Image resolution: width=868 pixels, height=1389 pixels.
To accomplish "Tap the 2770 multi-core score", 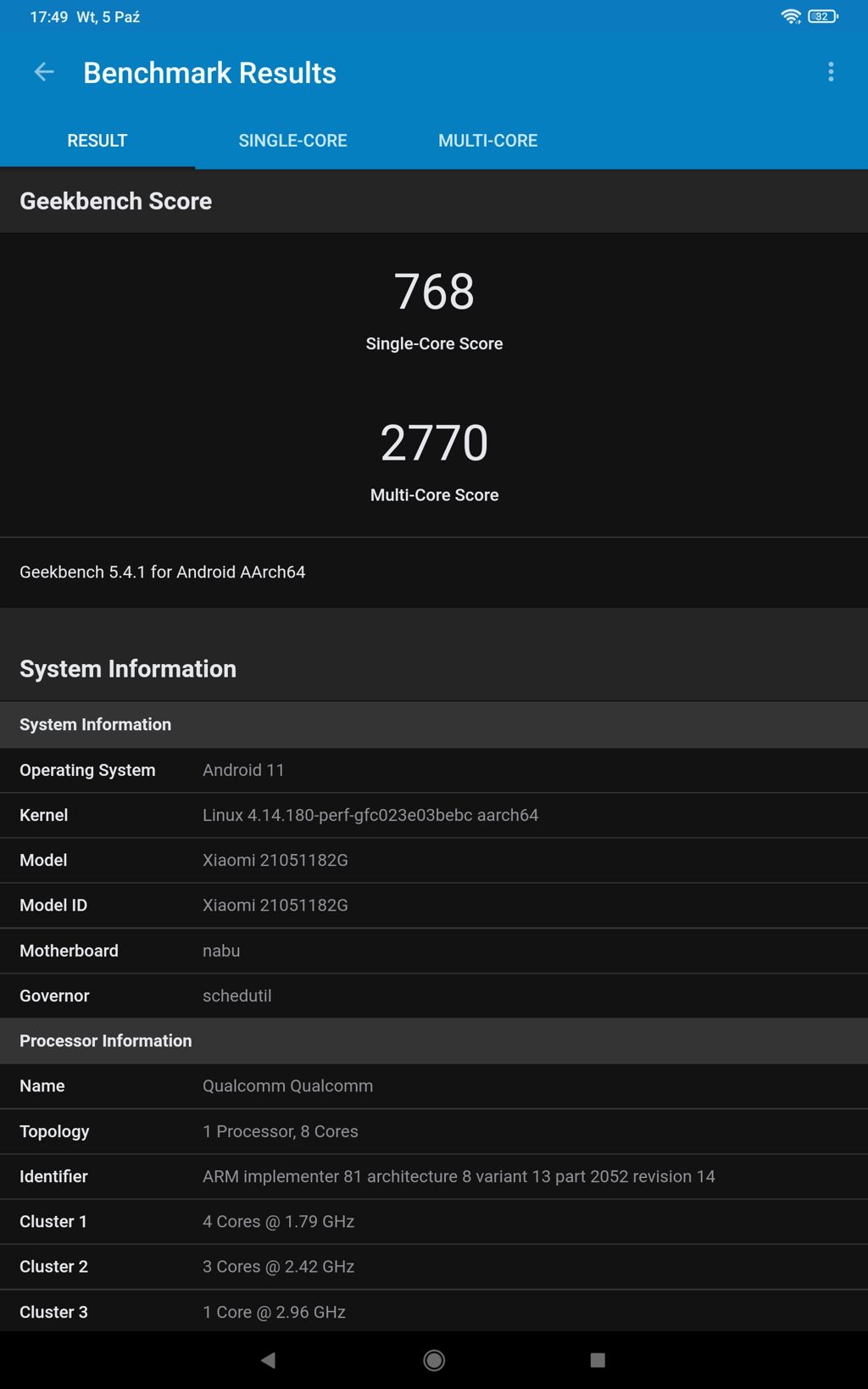I will (x=434, y=443).
